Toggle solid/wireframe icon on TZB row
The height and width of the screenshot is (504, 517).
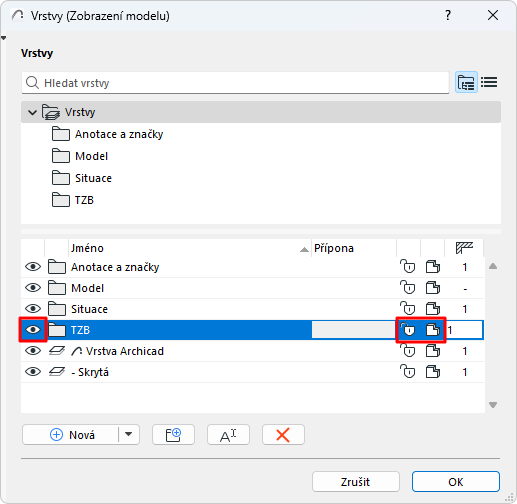pyautogui.click(x=433, y=330)
